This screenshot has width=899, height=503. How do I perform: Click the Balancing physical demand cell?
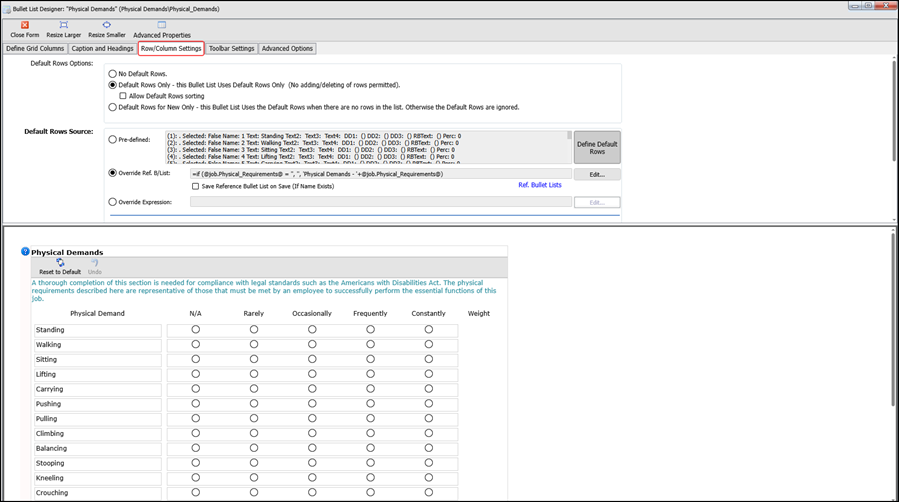[x=97, y=449]
